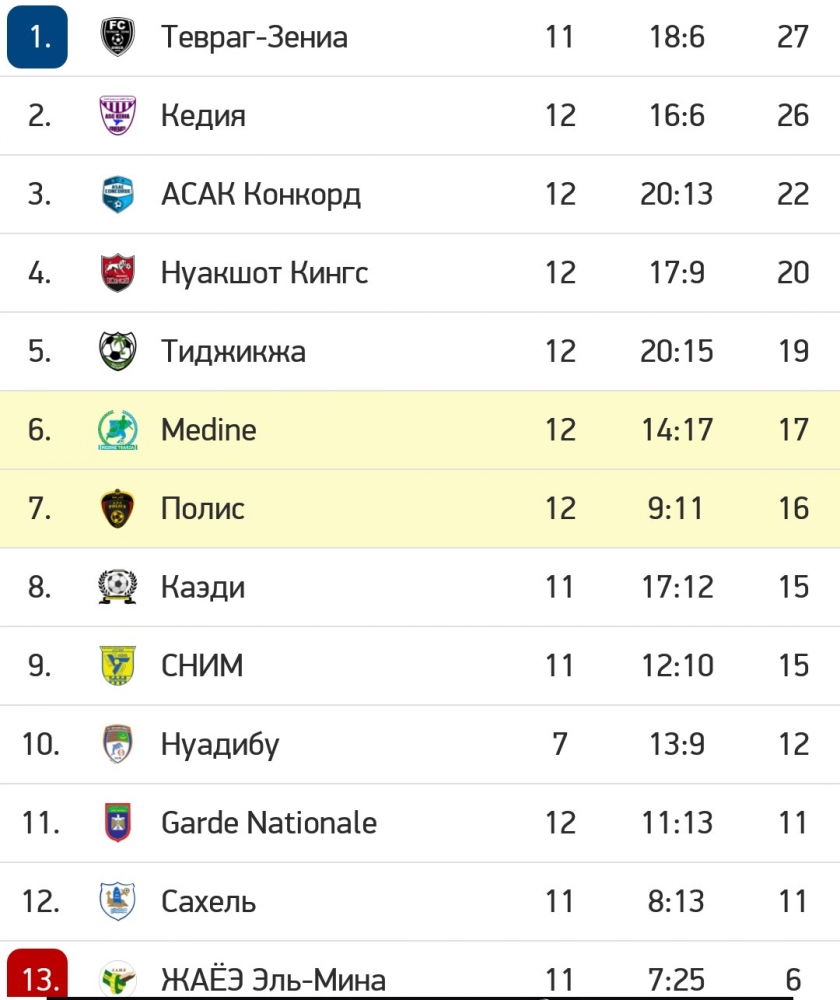Select the Medine green team logo
Screen dimensions: 840x1000
[118, 430]
